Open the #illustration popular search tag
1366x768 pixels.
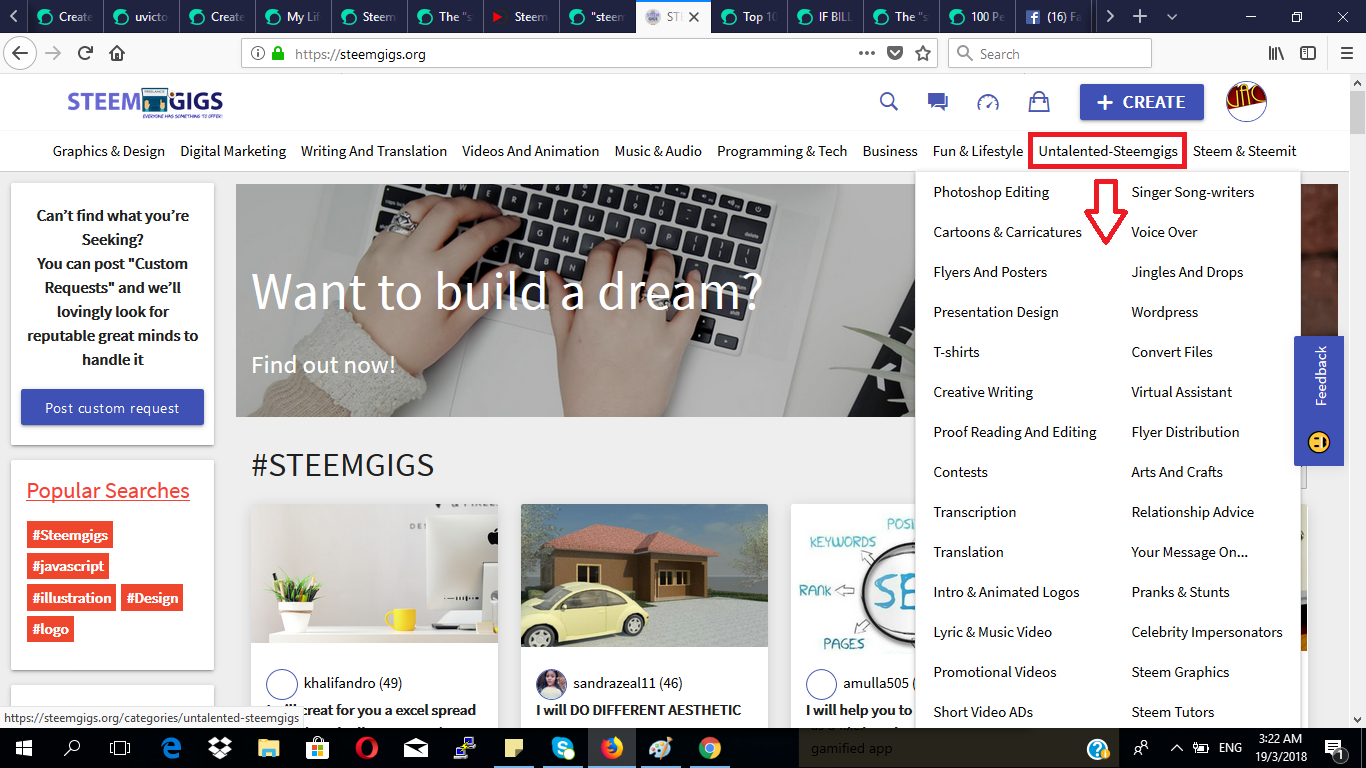click(x=71, y=598)
